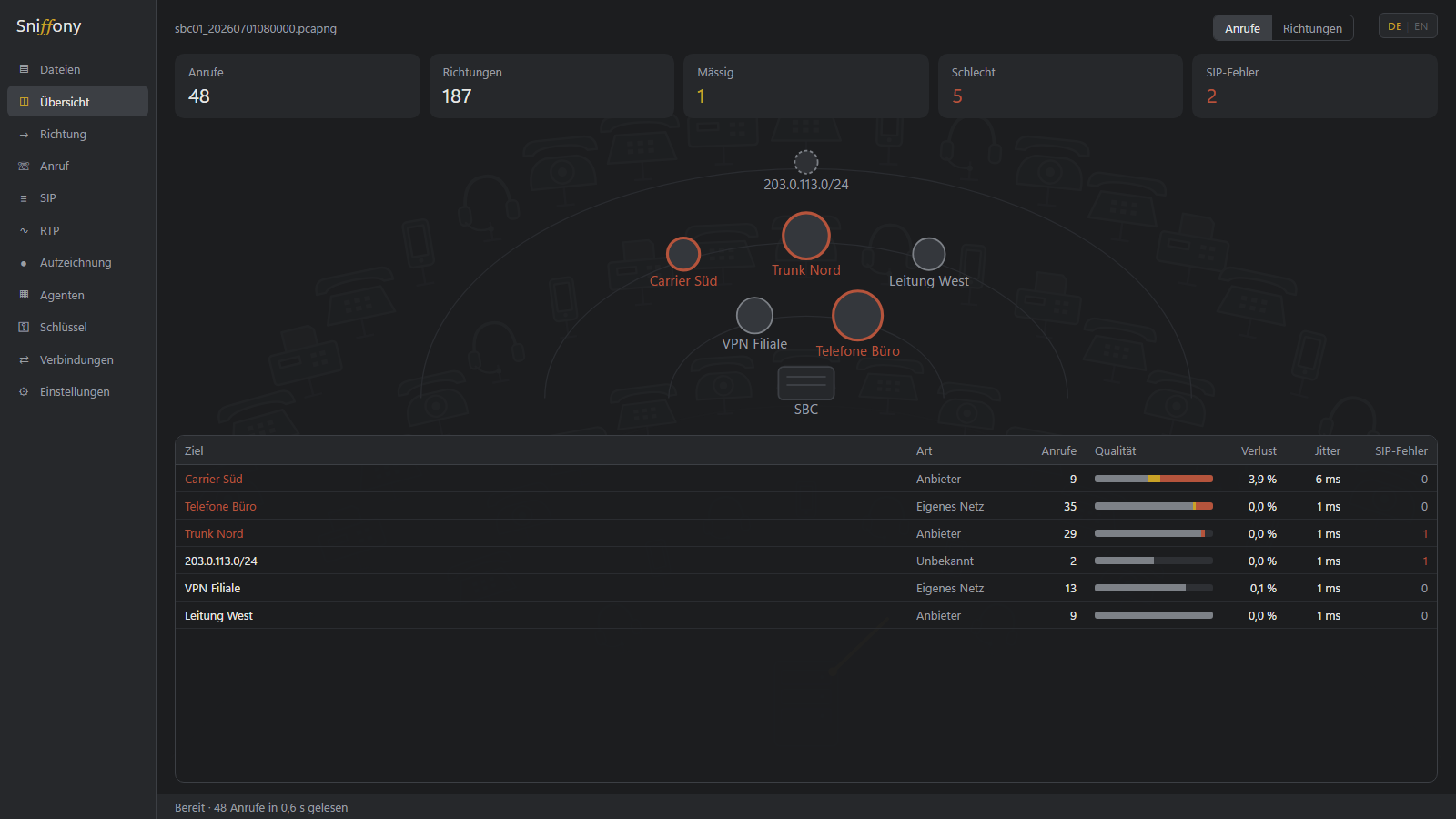This screenshot has height=819, width=1456.
Task: Open the Anruf phone icon in sidebar
Action: [x=24, y=167]
